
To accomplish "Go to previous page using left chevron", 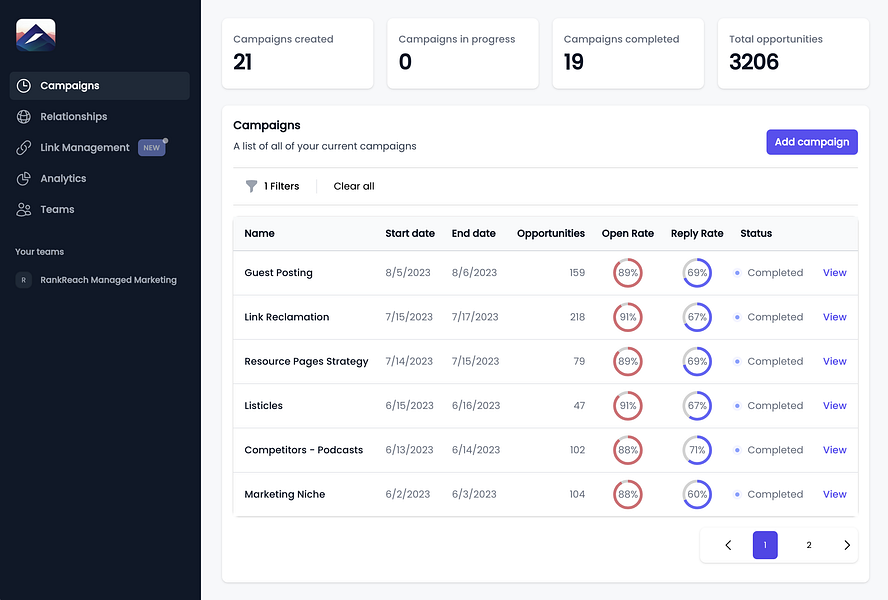I will tap(728, 545).
